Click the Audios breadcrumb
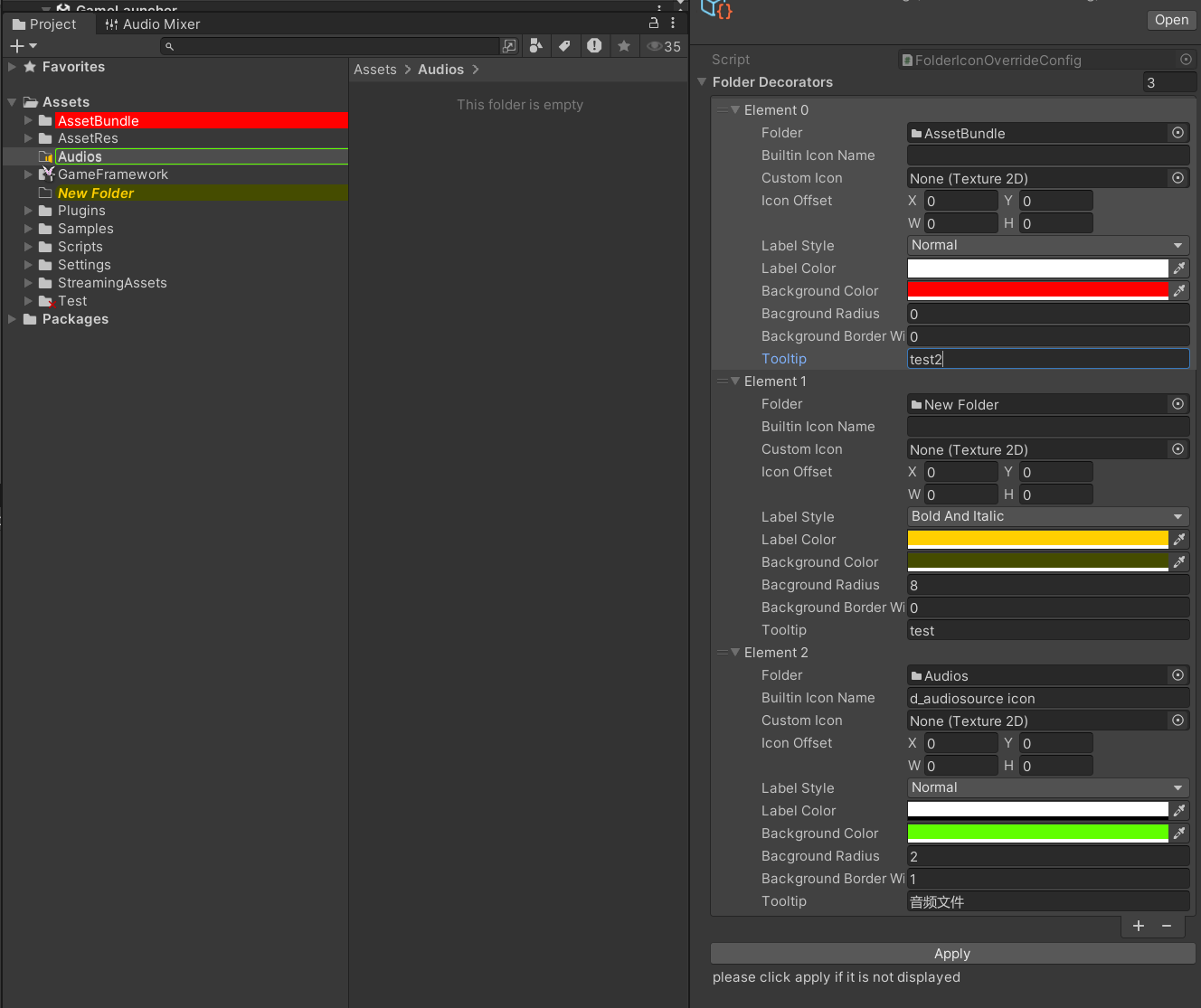This screenshot has width=1201, height=1008. tap(440, 70)
